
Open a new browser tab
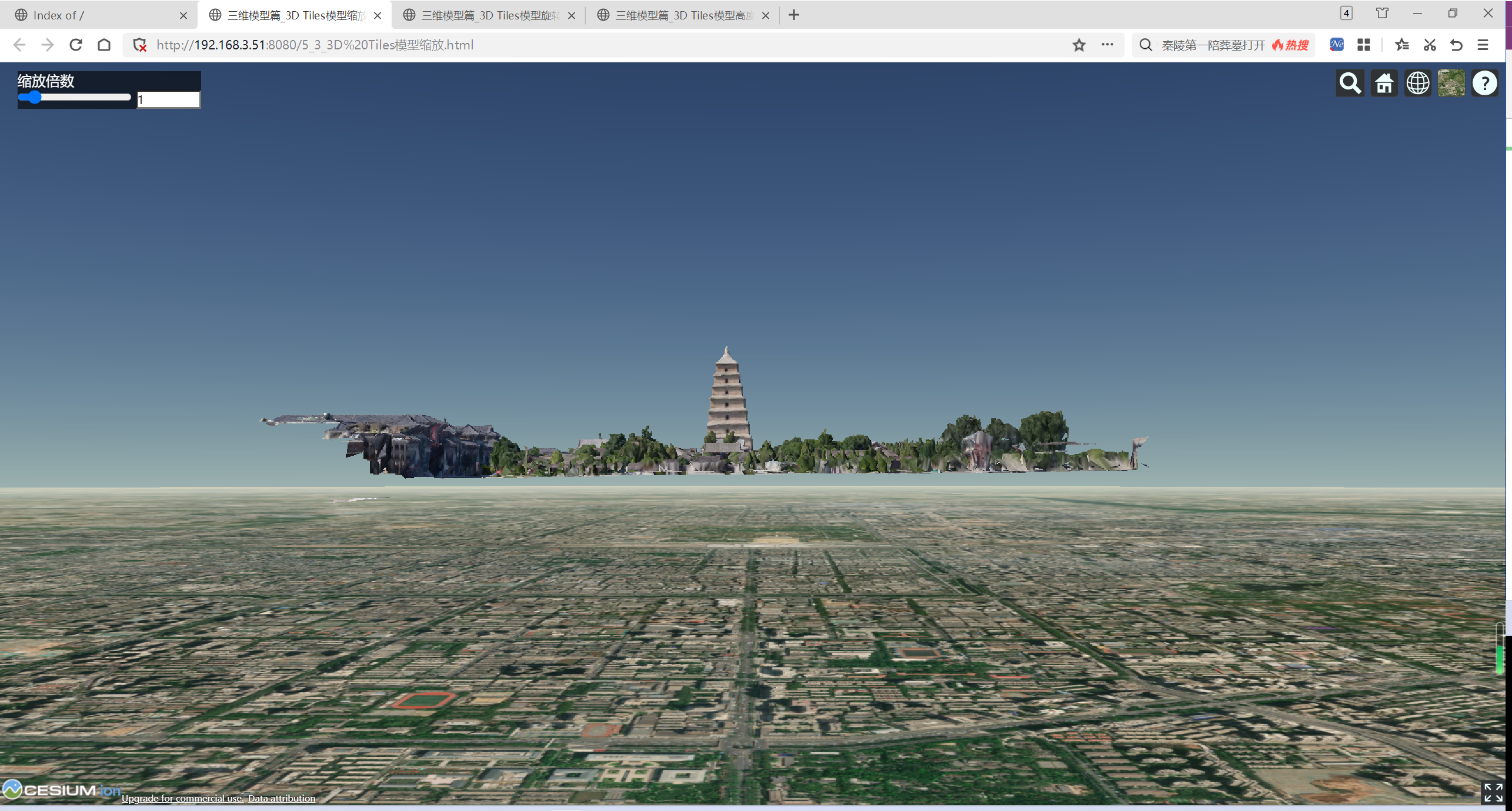coord(794,15)
